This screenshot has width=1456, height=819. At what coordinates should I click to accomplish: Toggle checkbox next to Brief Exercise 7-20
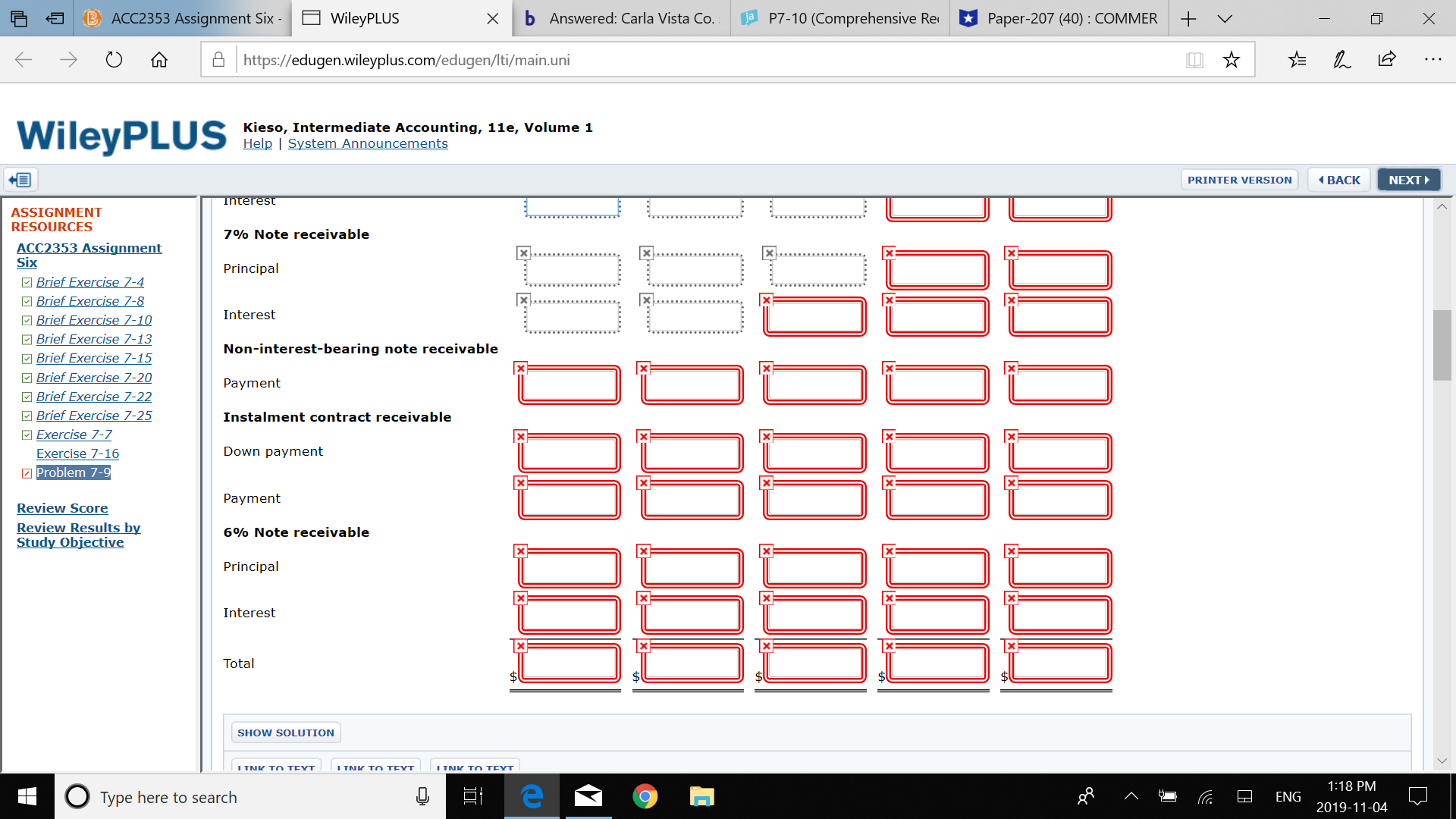coord(27,377)
